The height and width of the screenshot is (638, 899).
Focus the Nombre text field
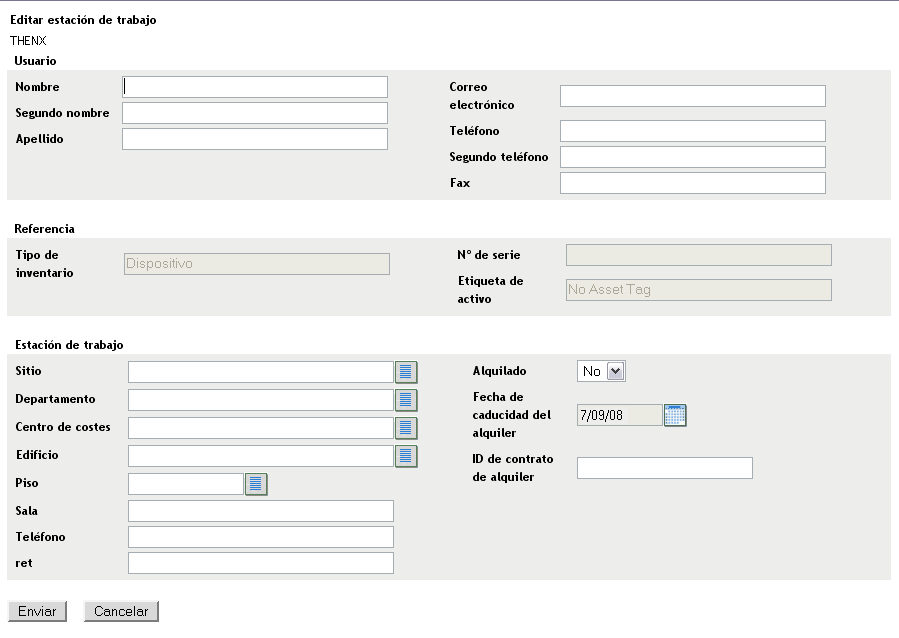(x=255, y=87)
